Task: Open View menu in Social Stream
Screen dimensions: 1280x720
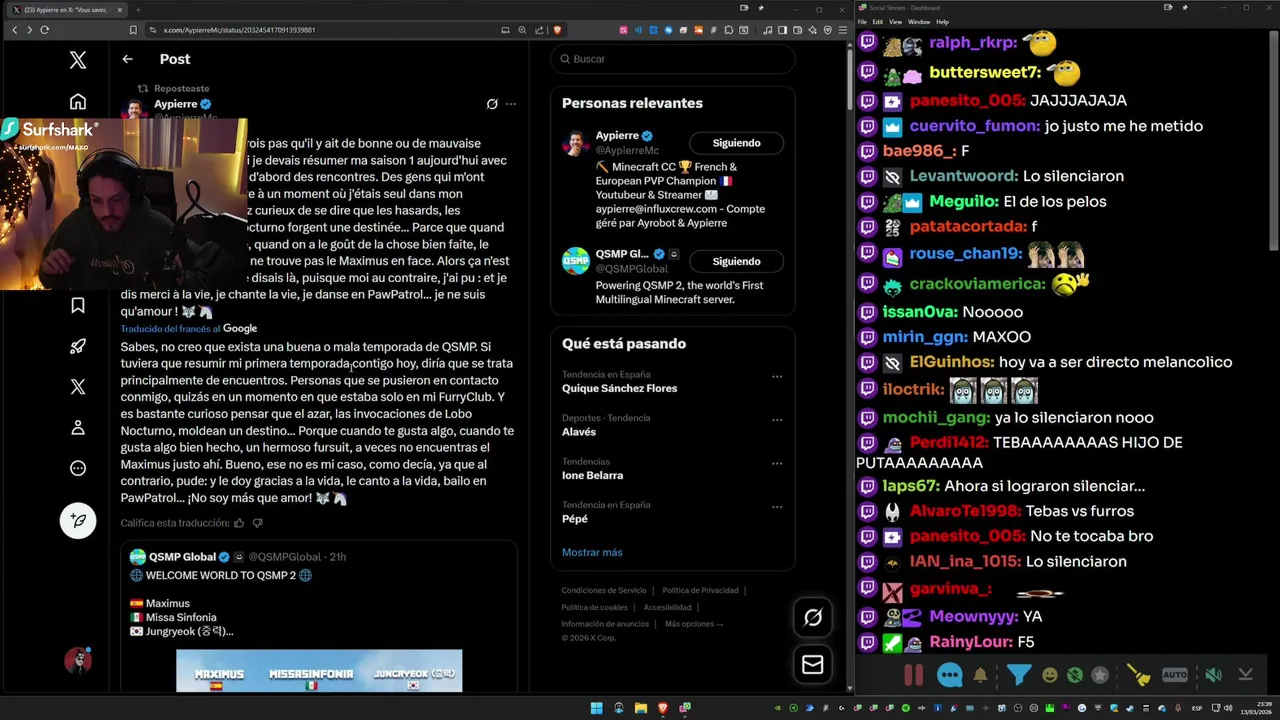Action: pos(895,21)
